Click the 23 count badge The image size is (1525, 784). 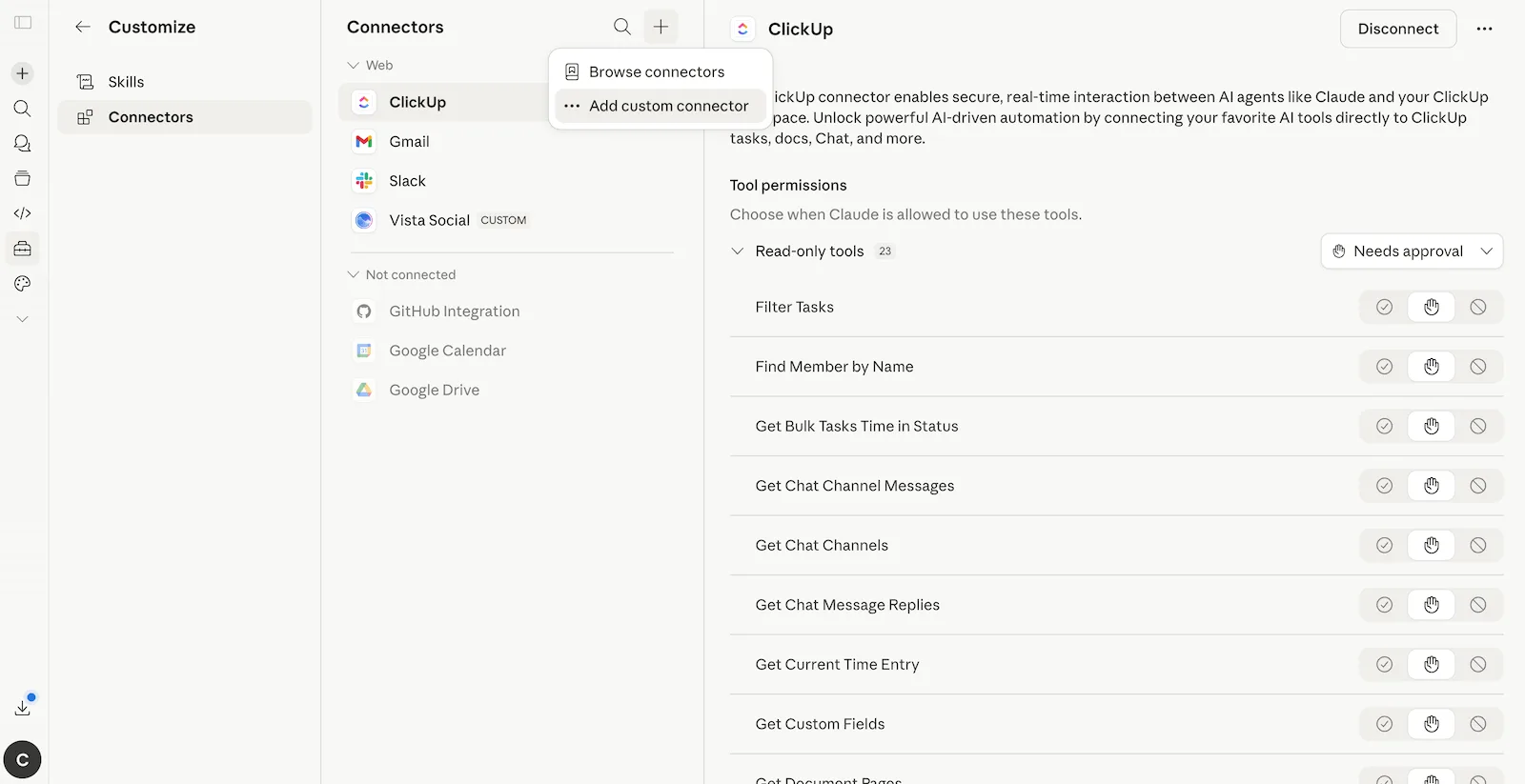click(x=885, y=251)
